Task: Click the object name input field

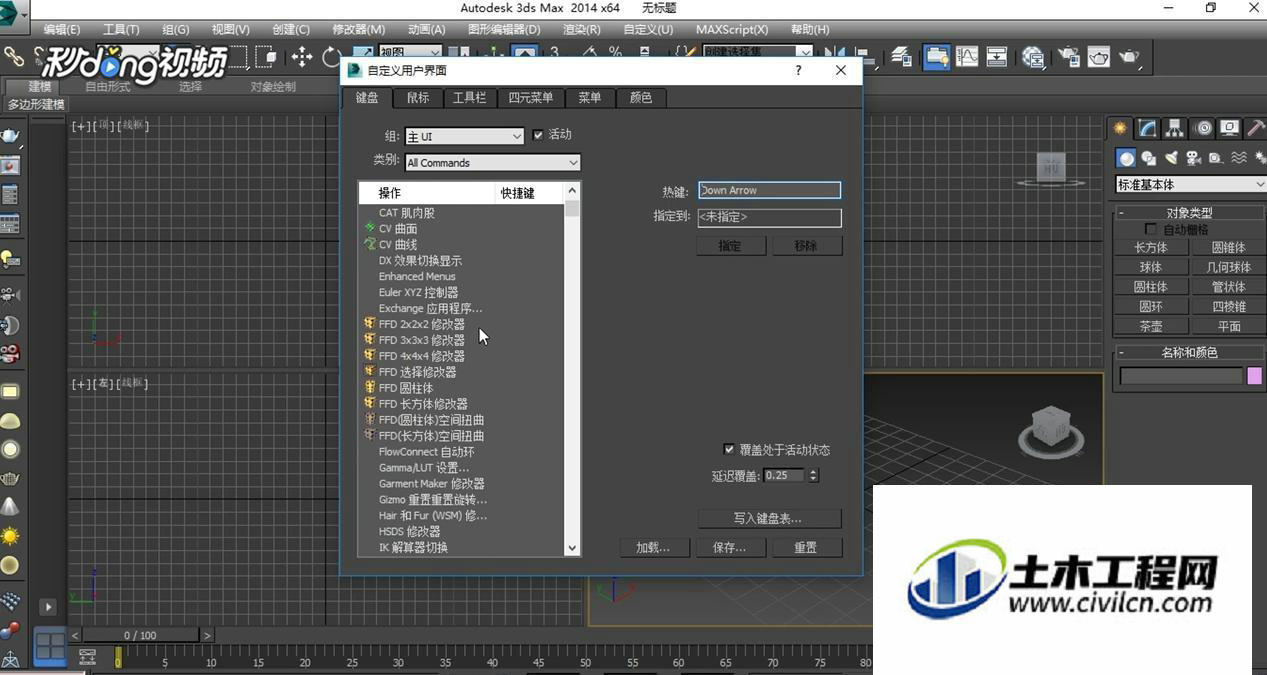Action: coord(1181,376)
